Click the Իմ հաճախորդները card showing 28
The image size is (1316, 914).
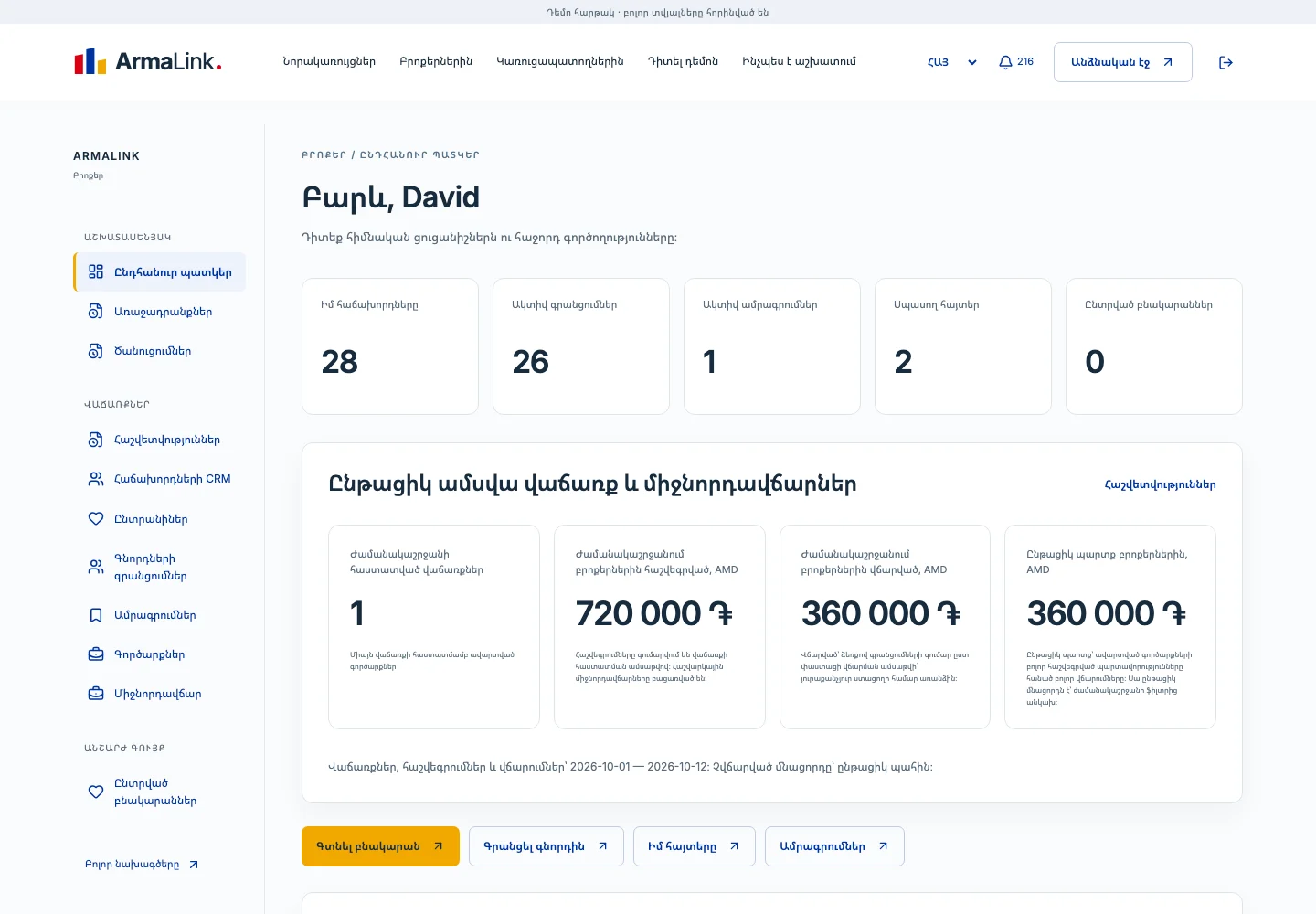(390, 346)
